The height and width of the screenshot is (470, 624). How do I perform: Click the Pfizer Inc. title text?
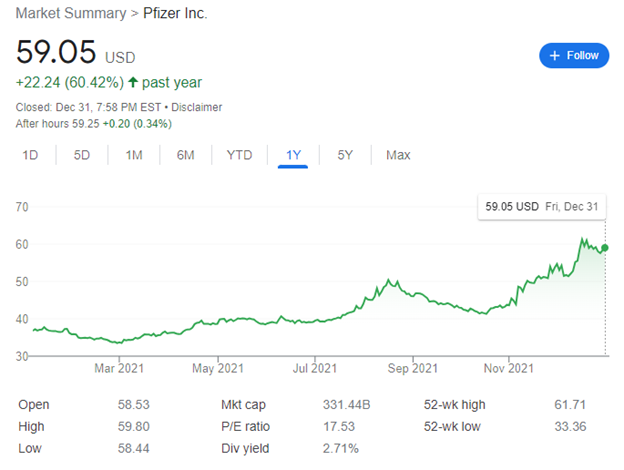click(175, 13)
